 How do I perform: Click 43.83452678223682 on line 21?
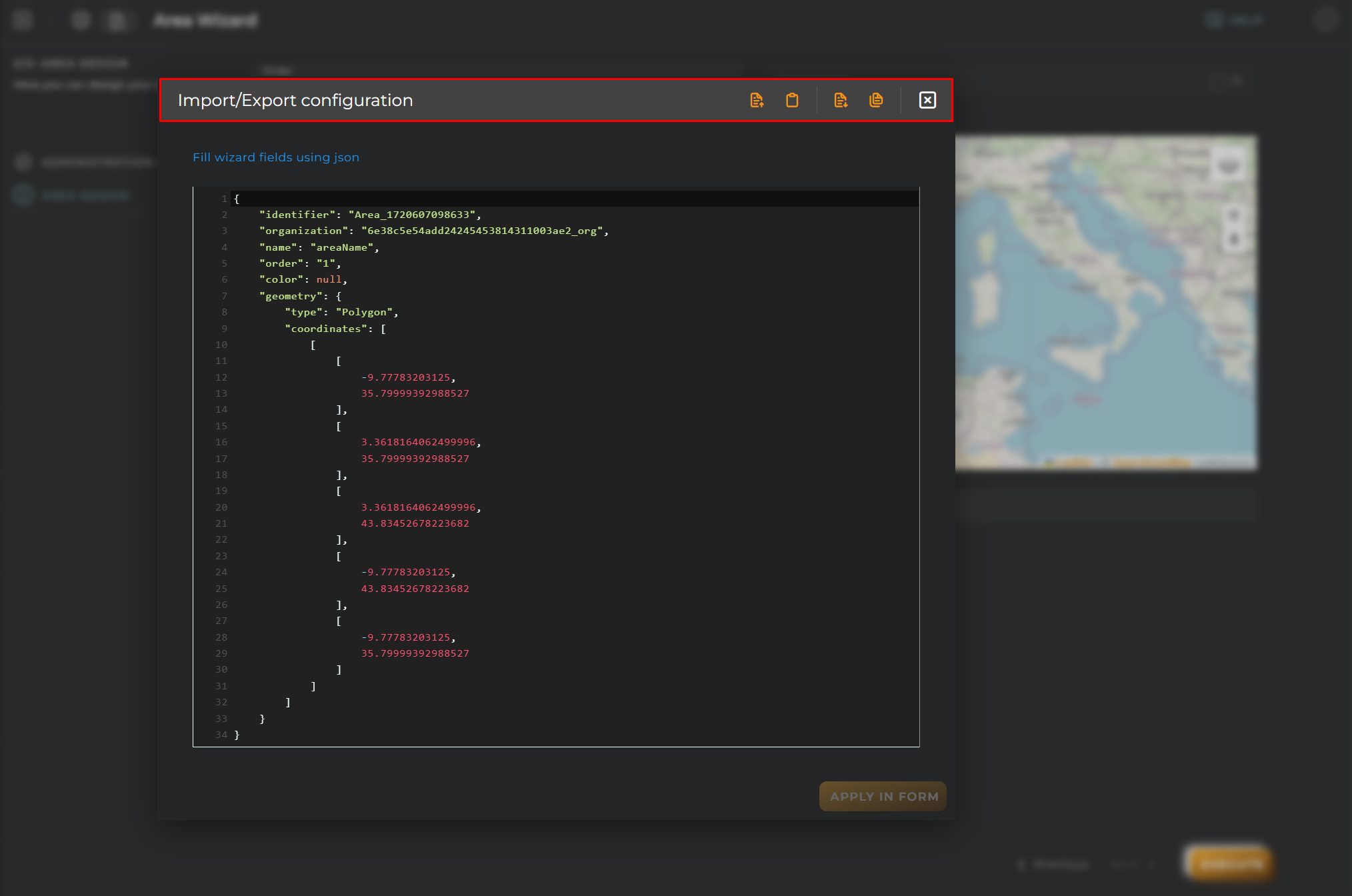coord(415,523)
